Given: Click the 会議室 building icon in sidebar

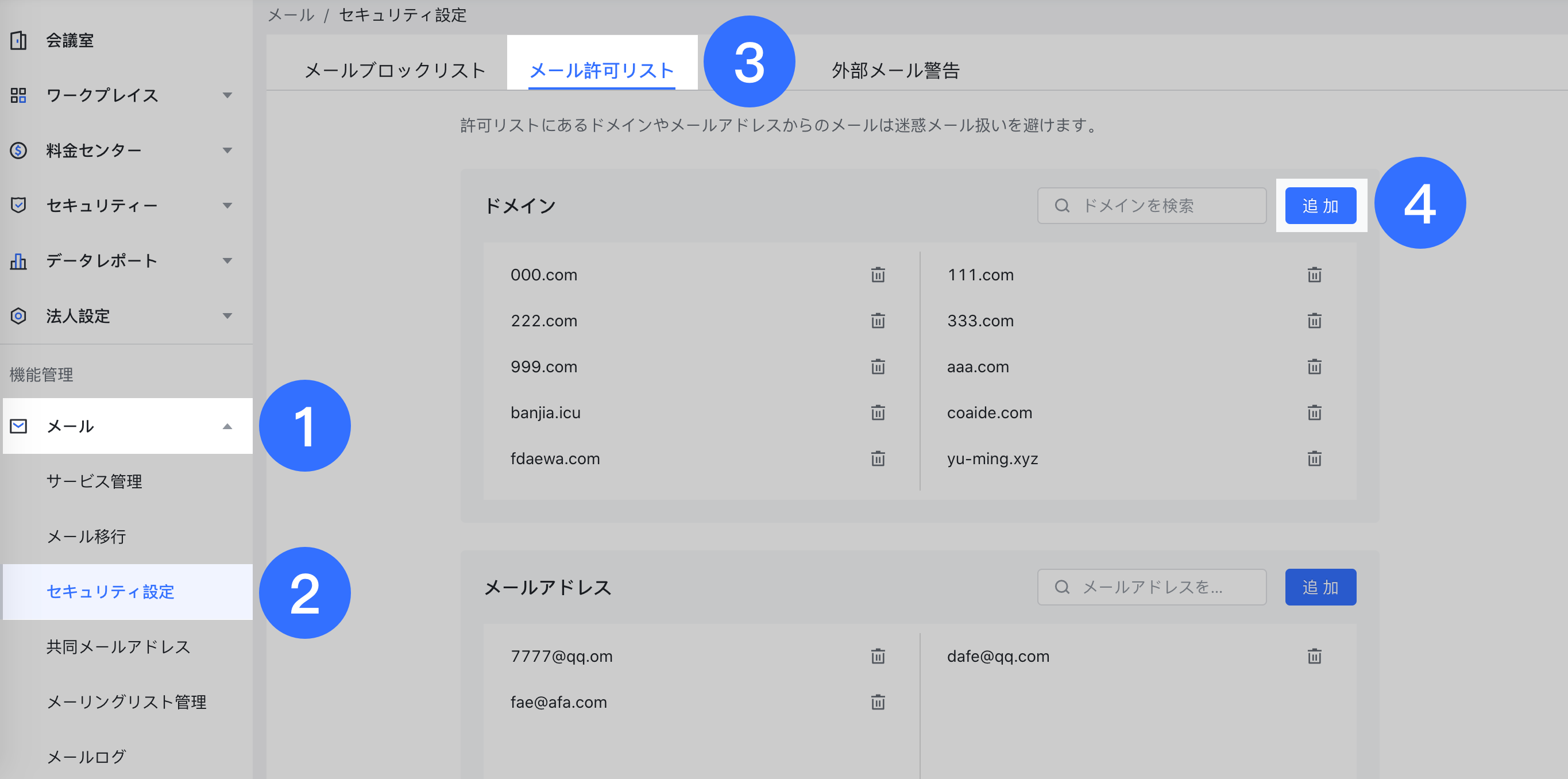Looking at the screenshot, I should [x=18, y=40].
